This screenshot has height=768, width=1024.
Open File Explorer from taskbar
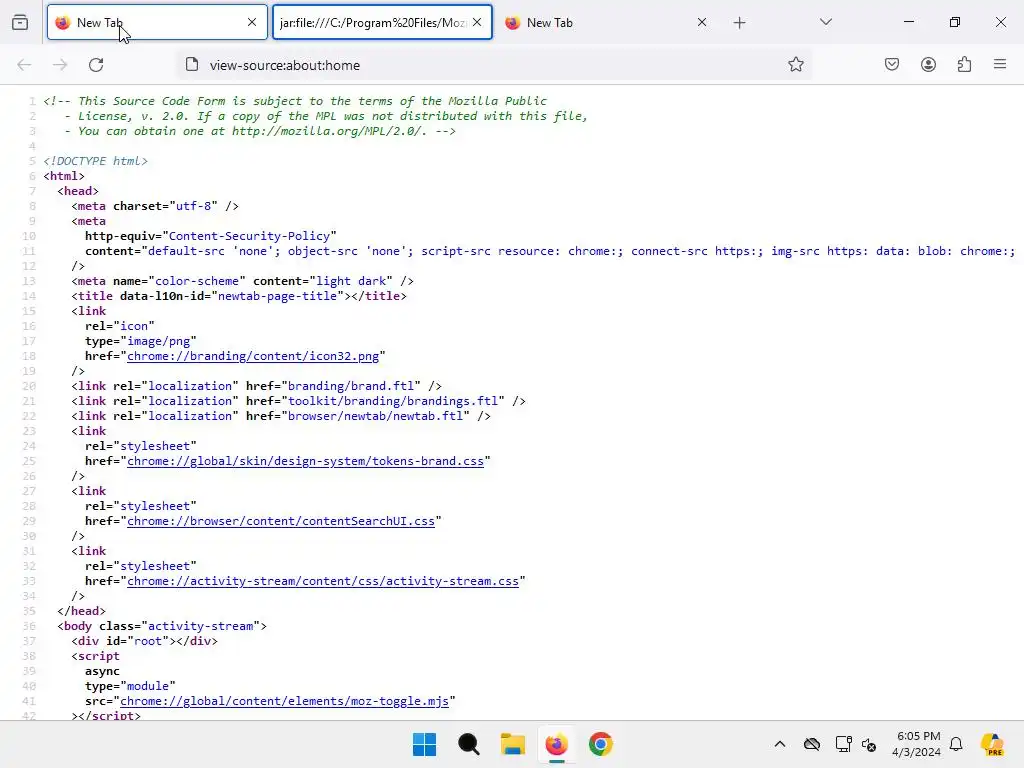(513, 744)
